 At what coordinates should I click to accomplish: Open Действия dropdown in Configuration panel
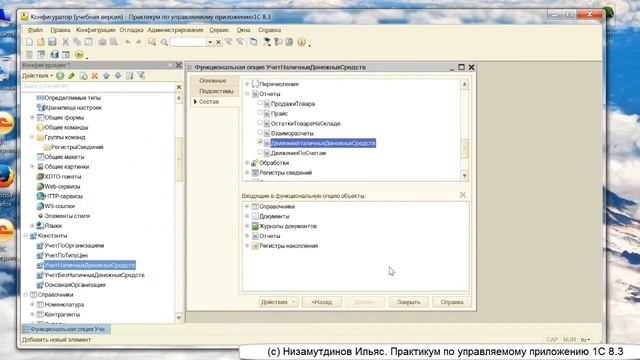38,76
